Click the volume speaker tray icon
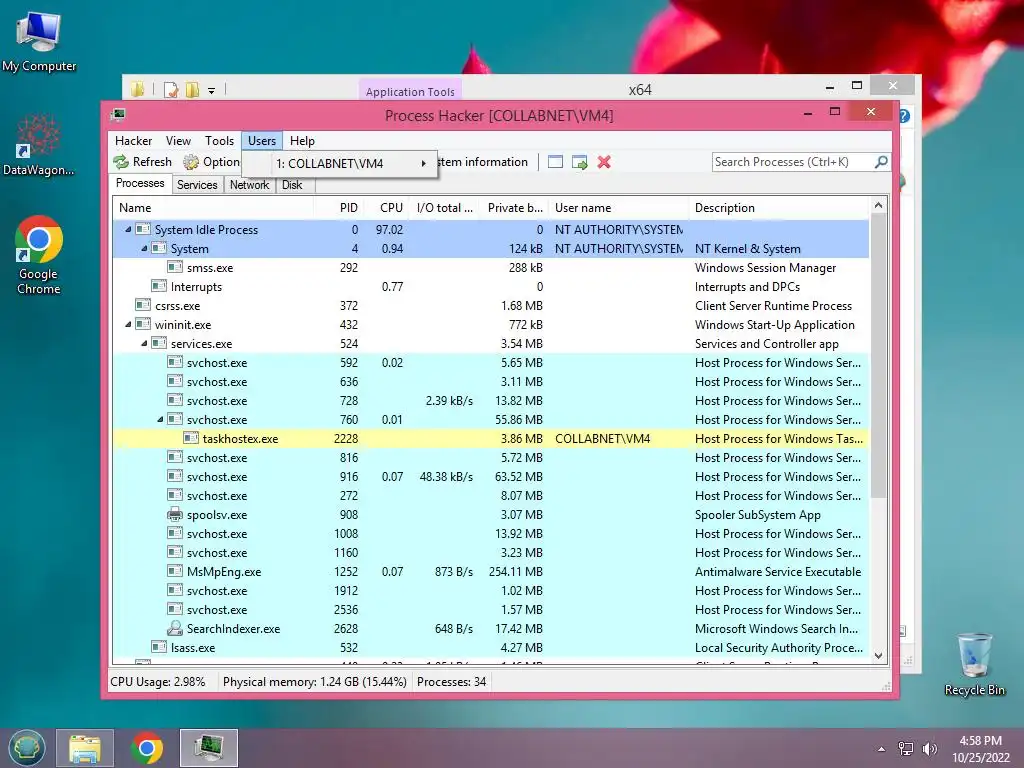 tap(929, 749)
